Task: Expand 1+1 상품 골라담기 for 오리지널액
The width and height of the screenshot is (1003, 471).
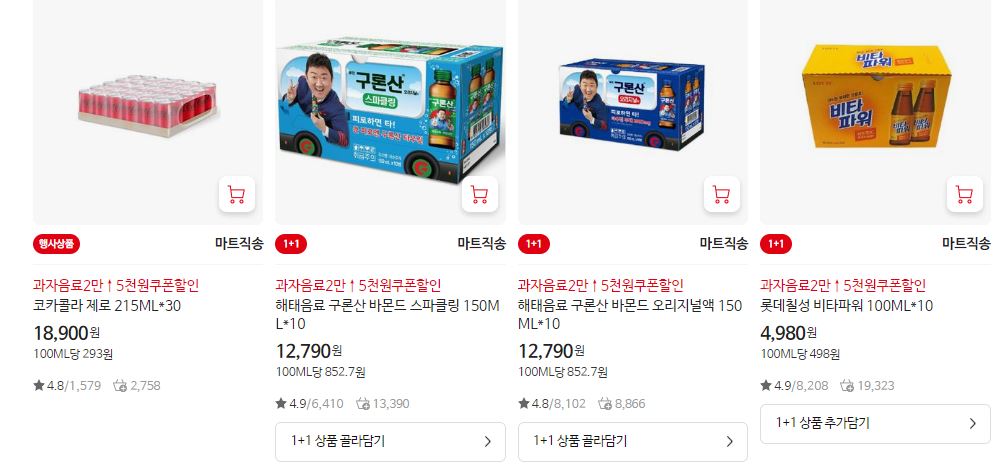Action: (x=633, y=442)
